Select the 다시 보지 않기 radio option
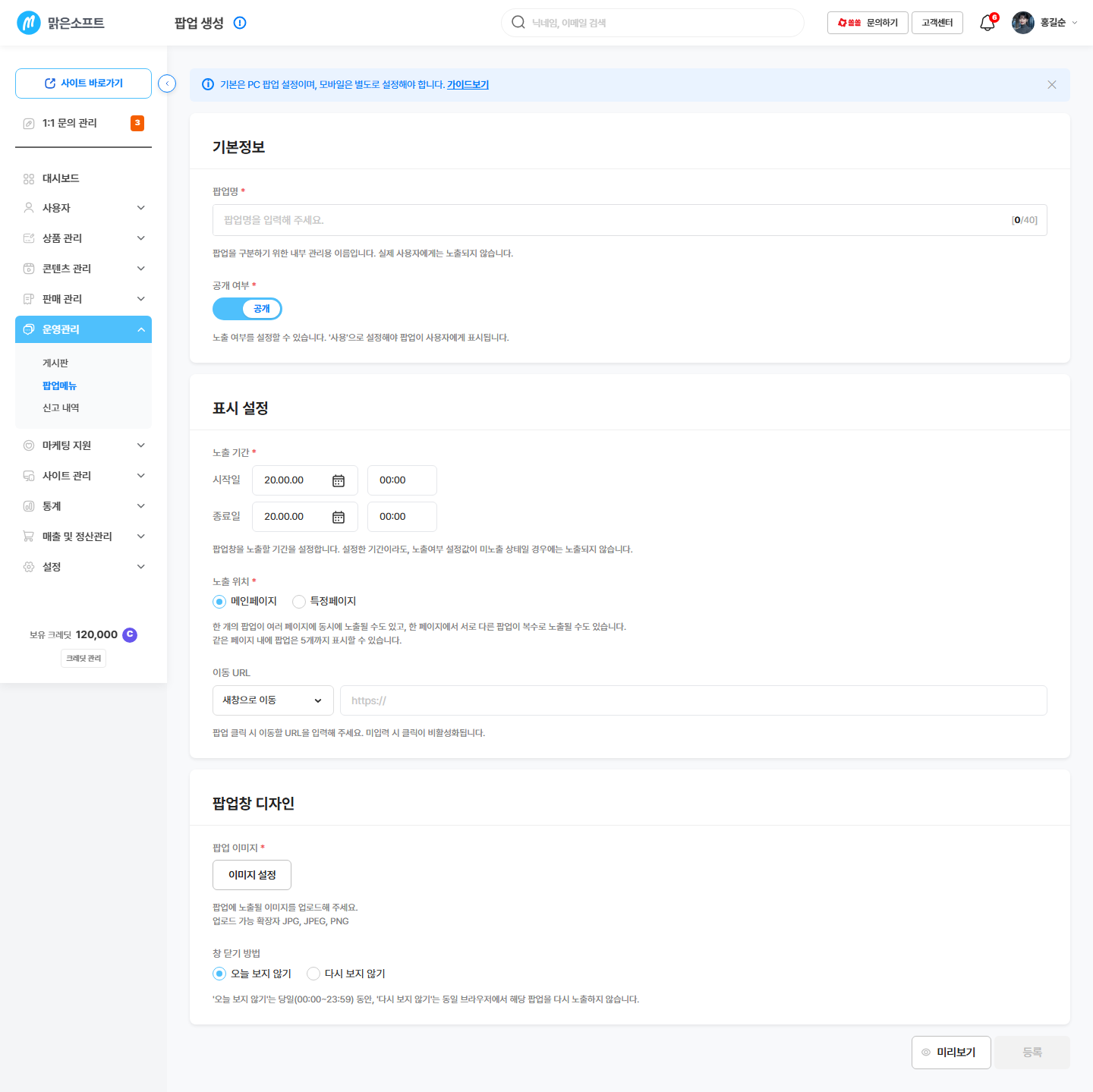Viewport: 1093px width, 1092px height. coord(313,974)
